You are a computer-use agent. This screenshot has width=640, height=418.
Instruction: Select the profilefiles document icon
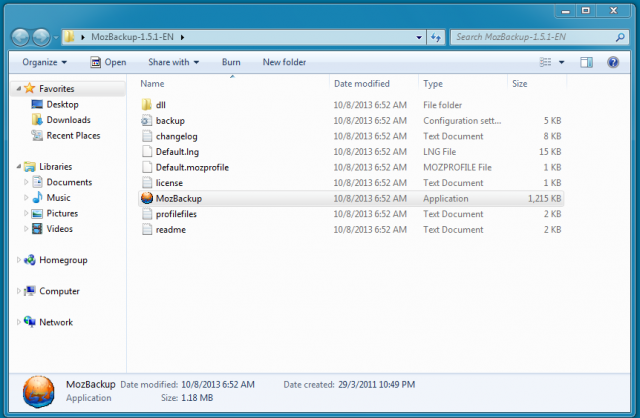(x=147, y=214)
